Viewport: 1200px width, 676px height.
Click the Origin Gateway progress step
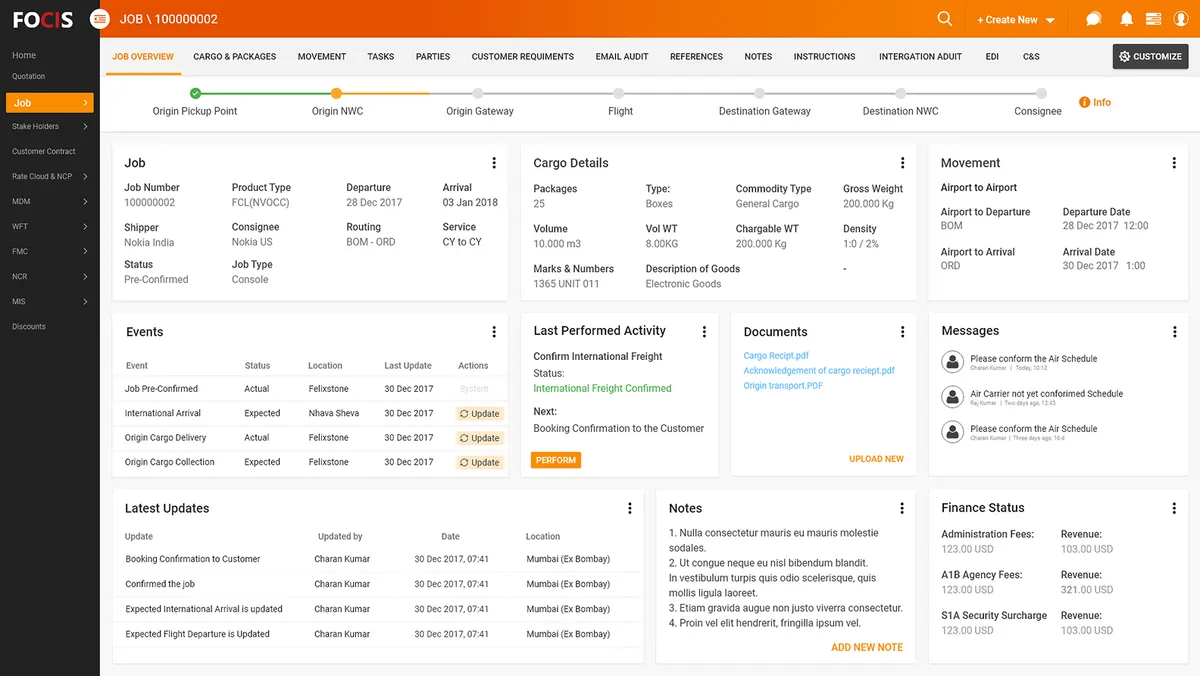[479, 93]
